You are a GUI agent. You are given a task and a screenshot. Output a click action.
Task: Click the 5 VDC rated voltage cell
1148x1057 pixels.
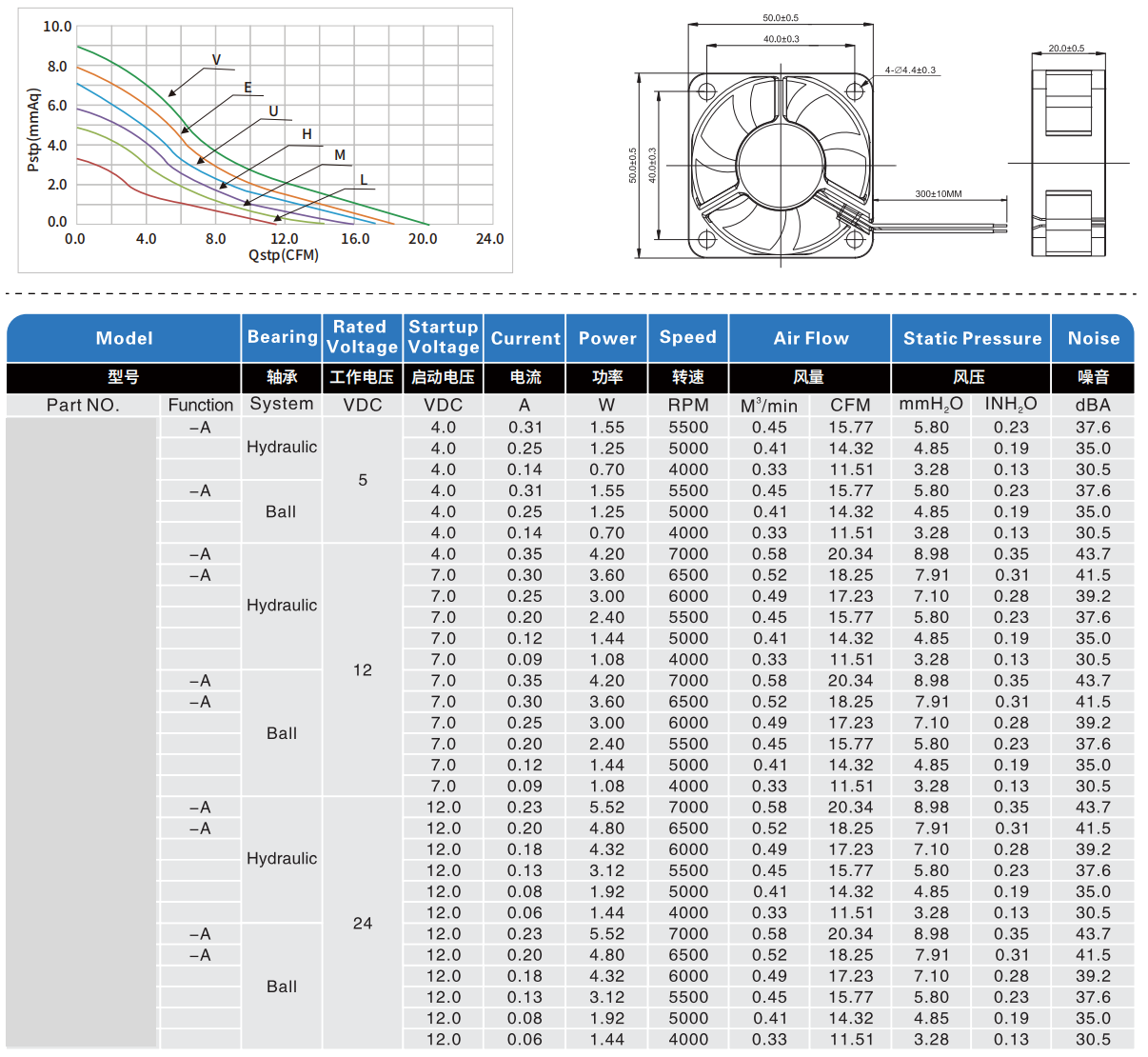(363, 480)
